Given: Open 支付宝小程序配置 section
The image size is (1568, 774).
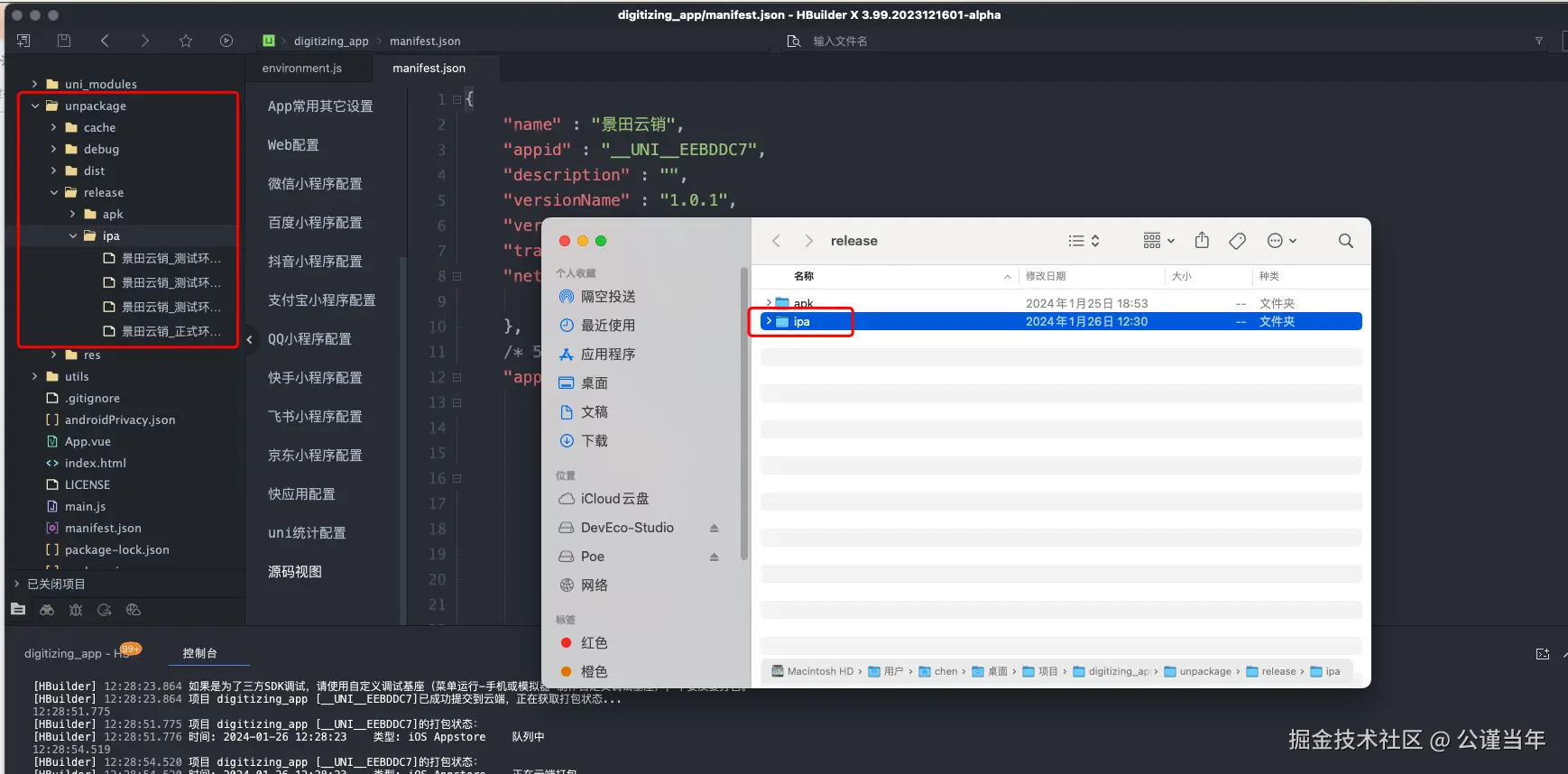Looking at the screenshot, I should click(321, 300).
